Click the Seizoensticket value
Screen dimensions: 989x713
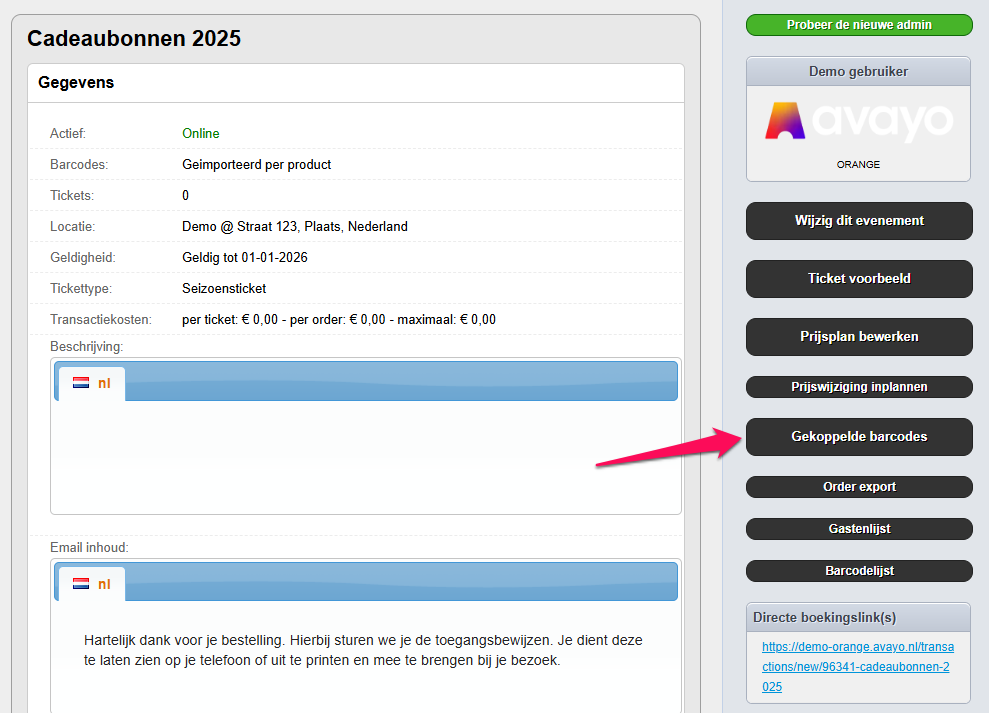click(224, 288)
